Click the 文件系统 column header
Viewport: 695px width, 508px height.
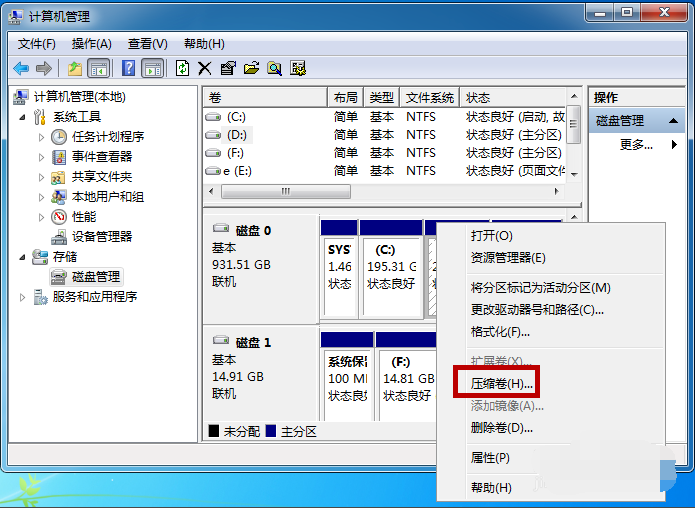pyautogui.click(x=429, y=97)
